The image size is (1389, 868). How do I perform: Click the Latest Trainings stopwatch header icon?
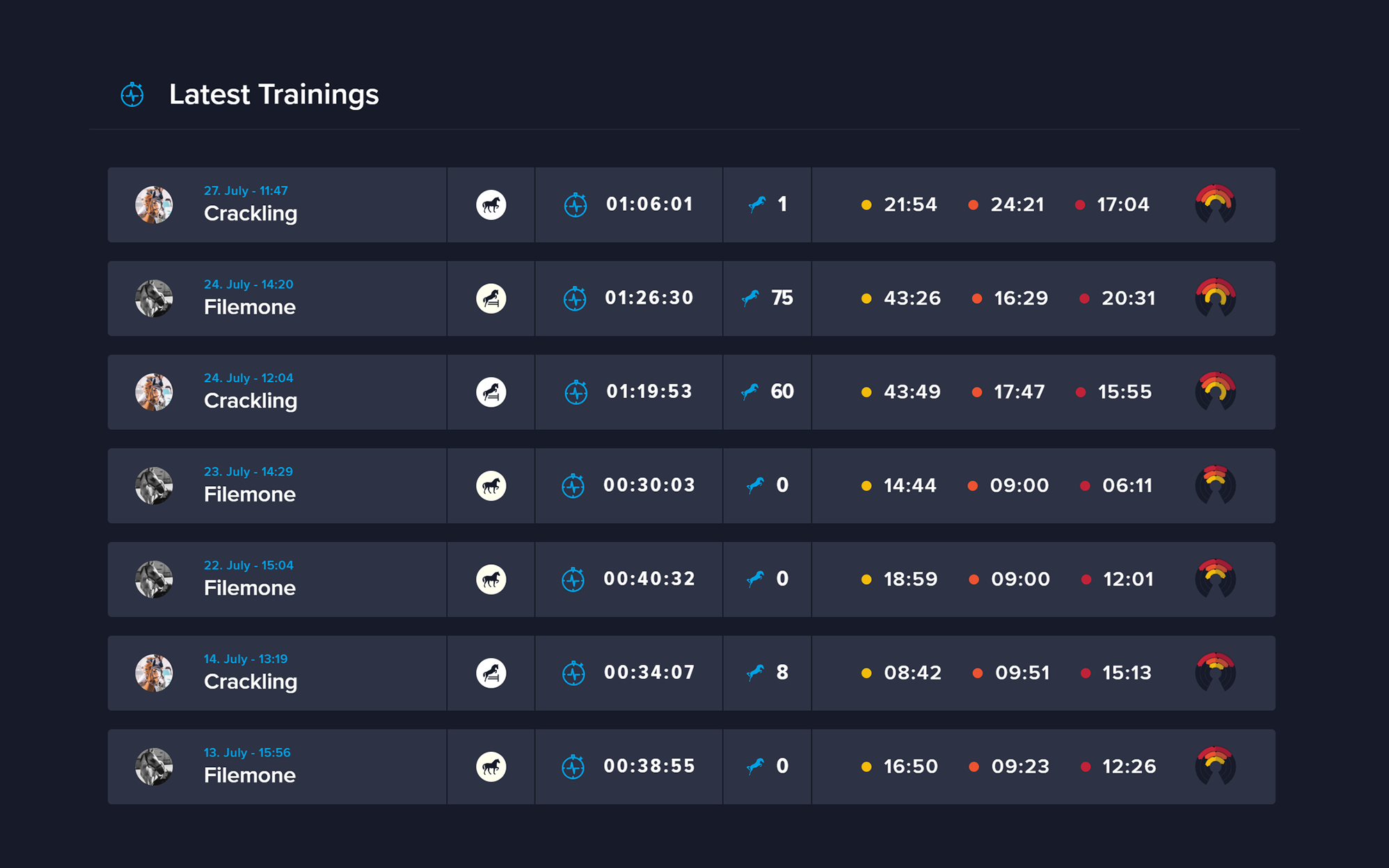click(132, 95)
